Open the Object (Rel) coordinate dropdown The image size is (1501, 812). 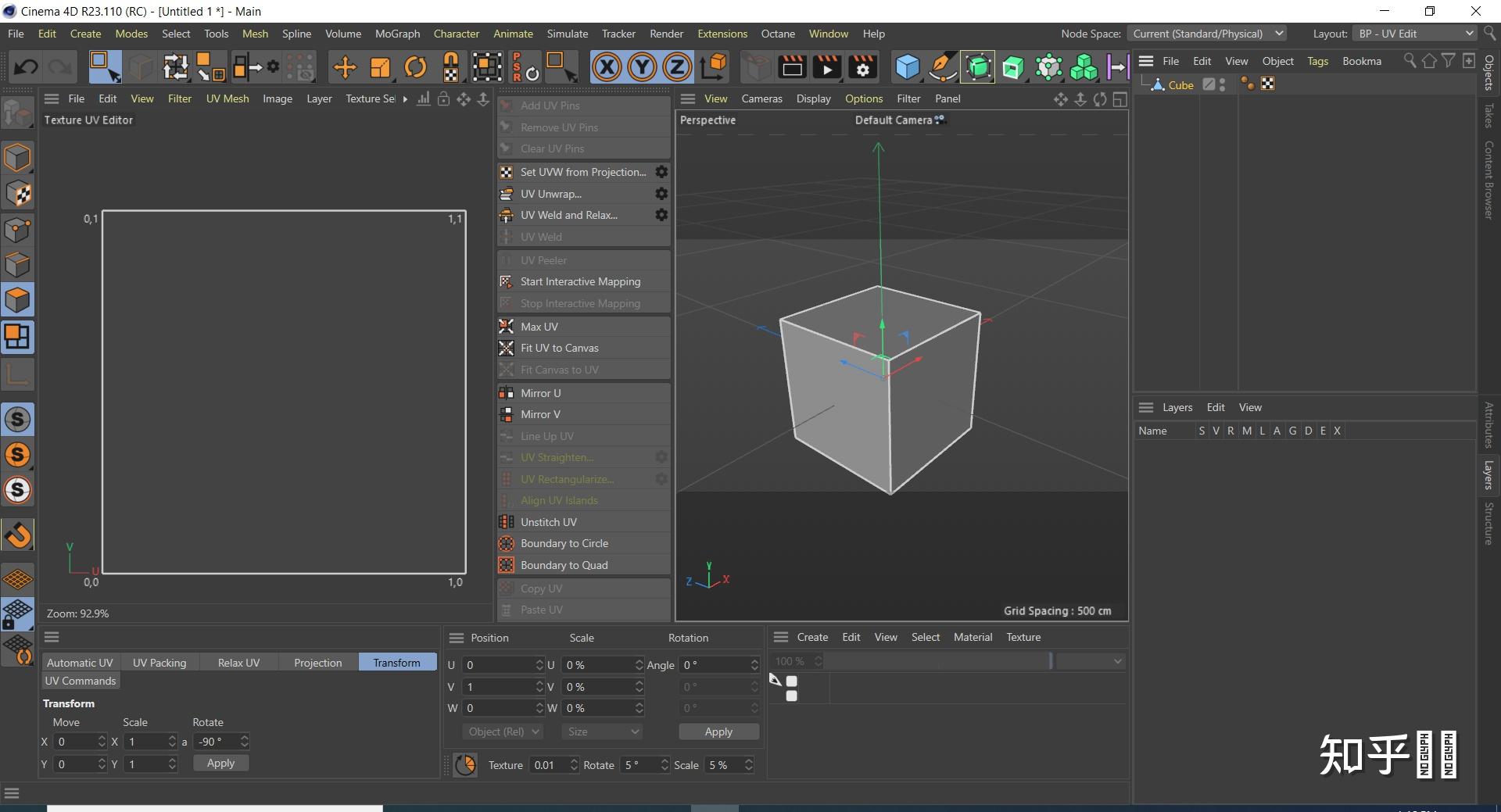(x=503, y=732)
